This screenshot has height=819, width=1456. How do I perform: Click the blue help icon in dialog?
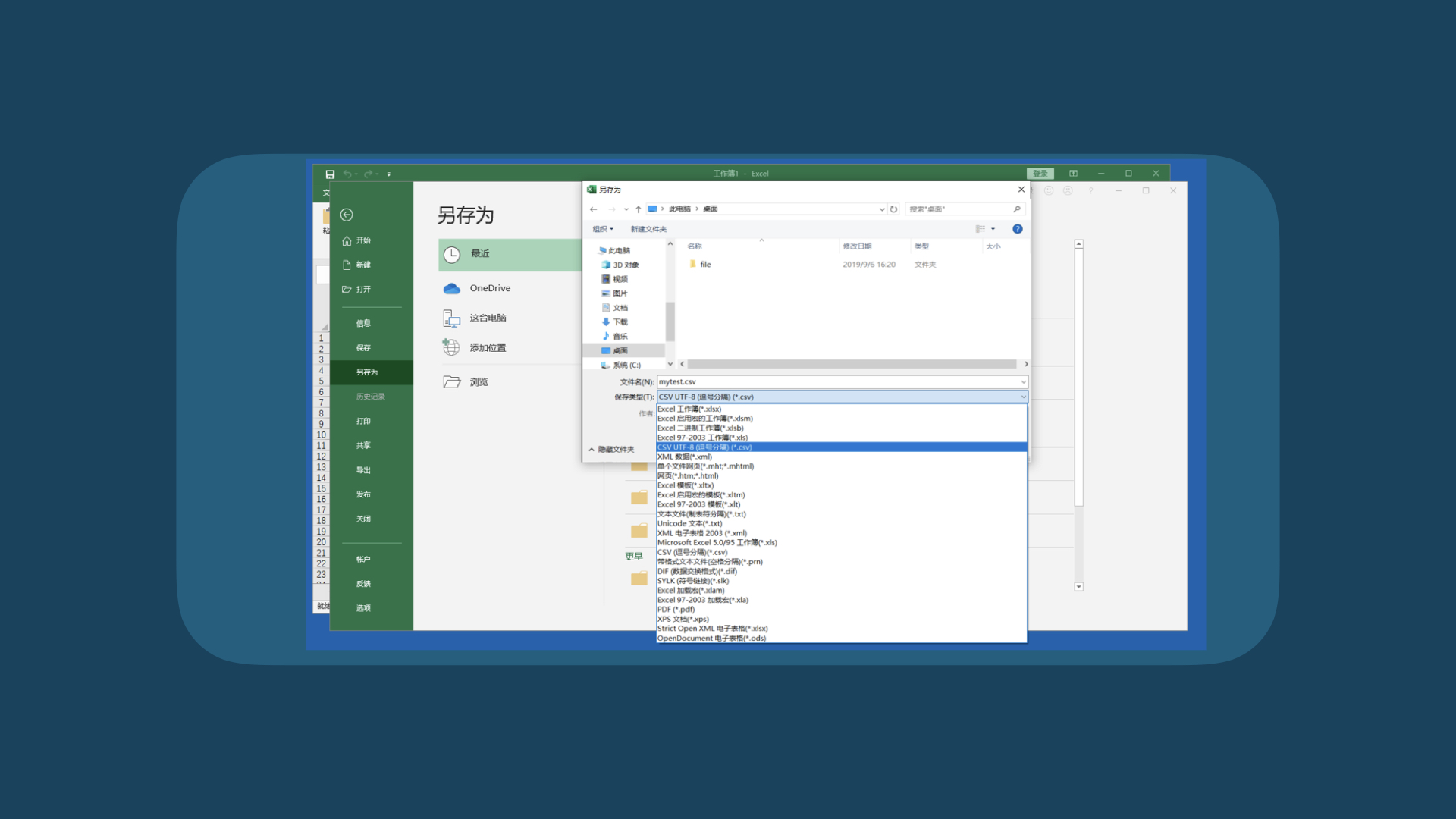click(1018, 229)
